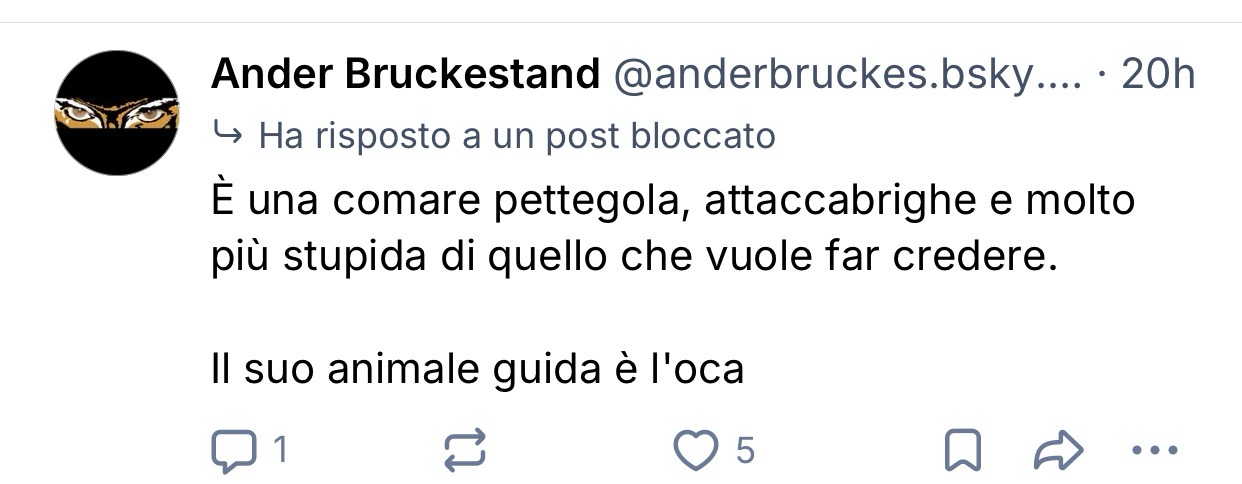1242x484 pixels.
Task: Click the line 'Il suo animale guida è l'oca'
Action: coord(478,369)
